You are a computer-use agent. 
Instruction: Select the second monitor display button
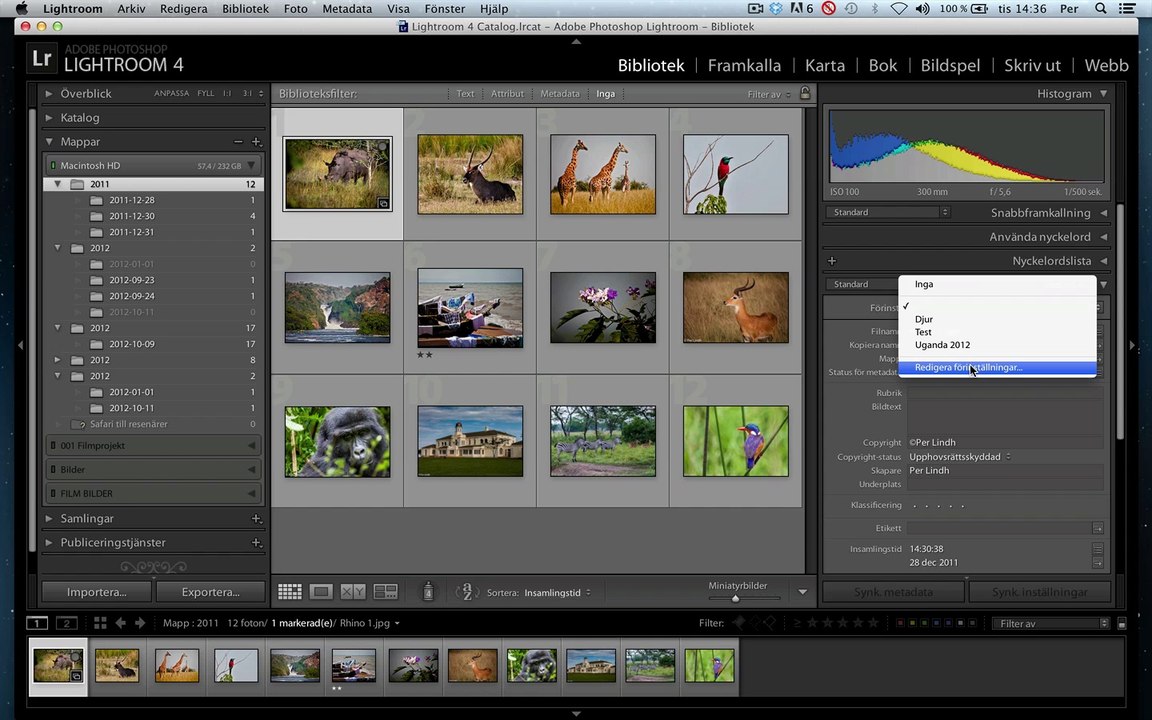click(x=66, y=623)
